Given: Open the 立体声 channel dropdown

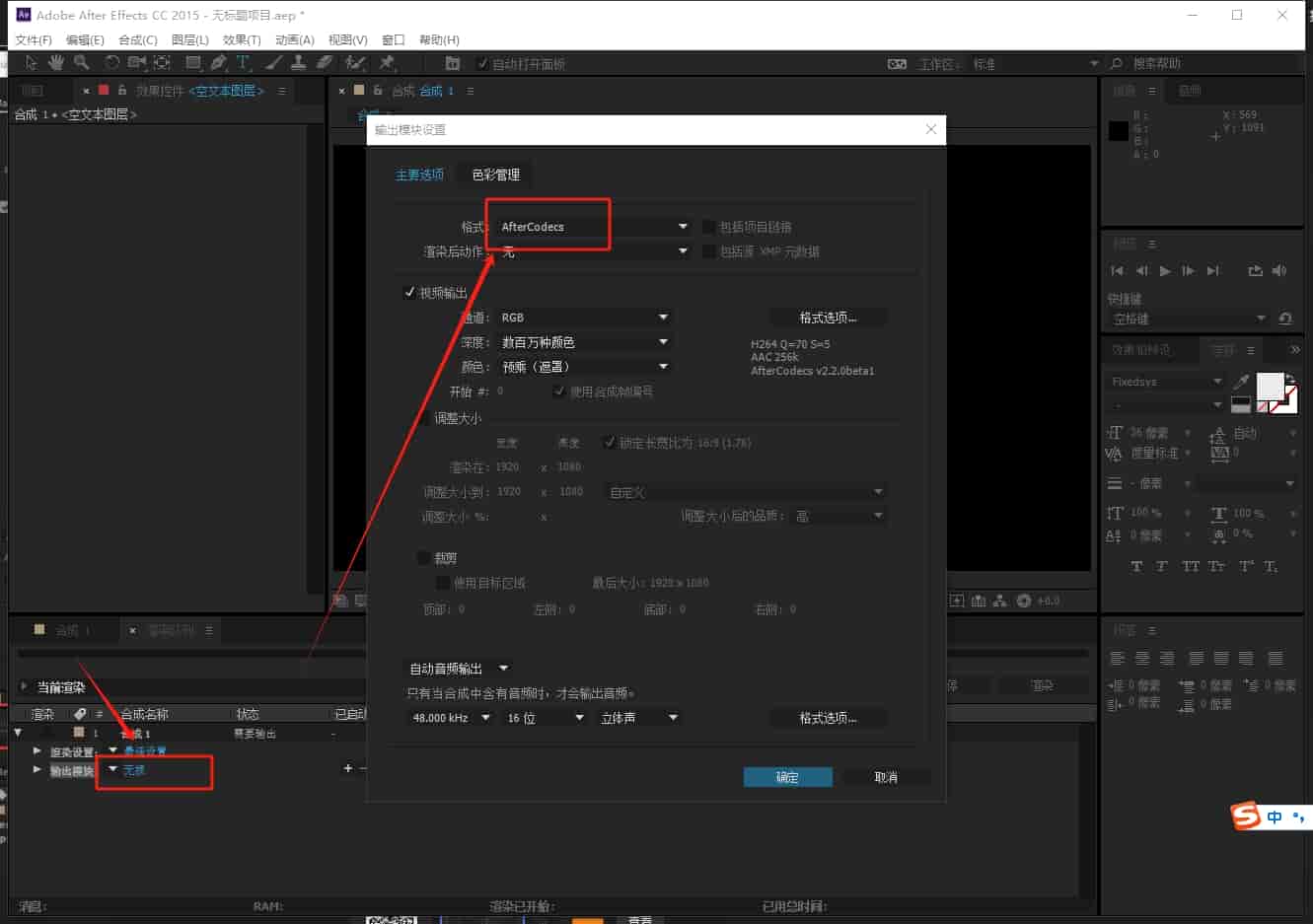Looking at the screenshot, I should coord(638,717).
